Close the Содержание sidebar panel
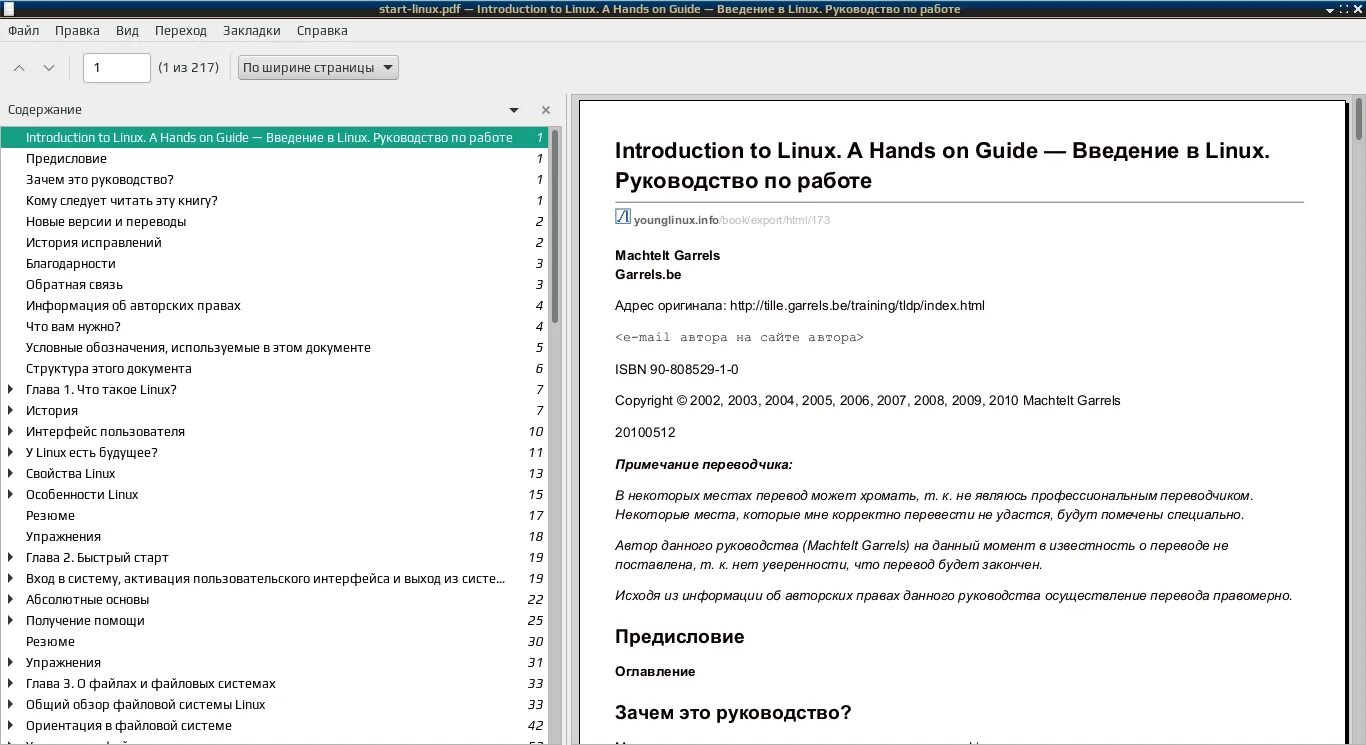This screenshot has height=745, width=1366. [x=546, y=110]
